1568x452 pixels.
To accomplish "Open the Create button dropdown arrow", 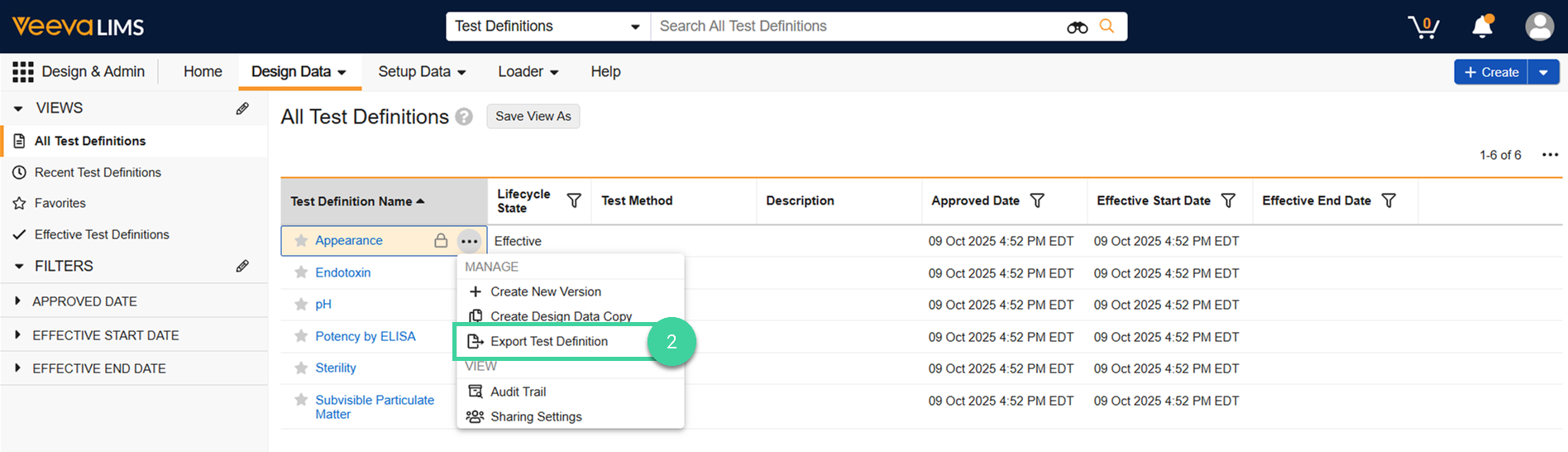I will point(1543,73).
